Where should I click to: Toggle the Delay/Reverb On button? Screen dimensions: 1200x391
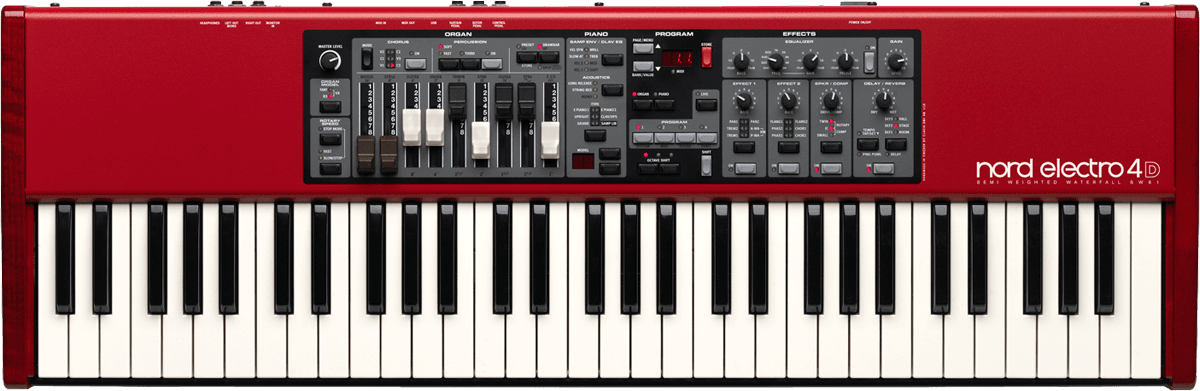coord(883,168)
